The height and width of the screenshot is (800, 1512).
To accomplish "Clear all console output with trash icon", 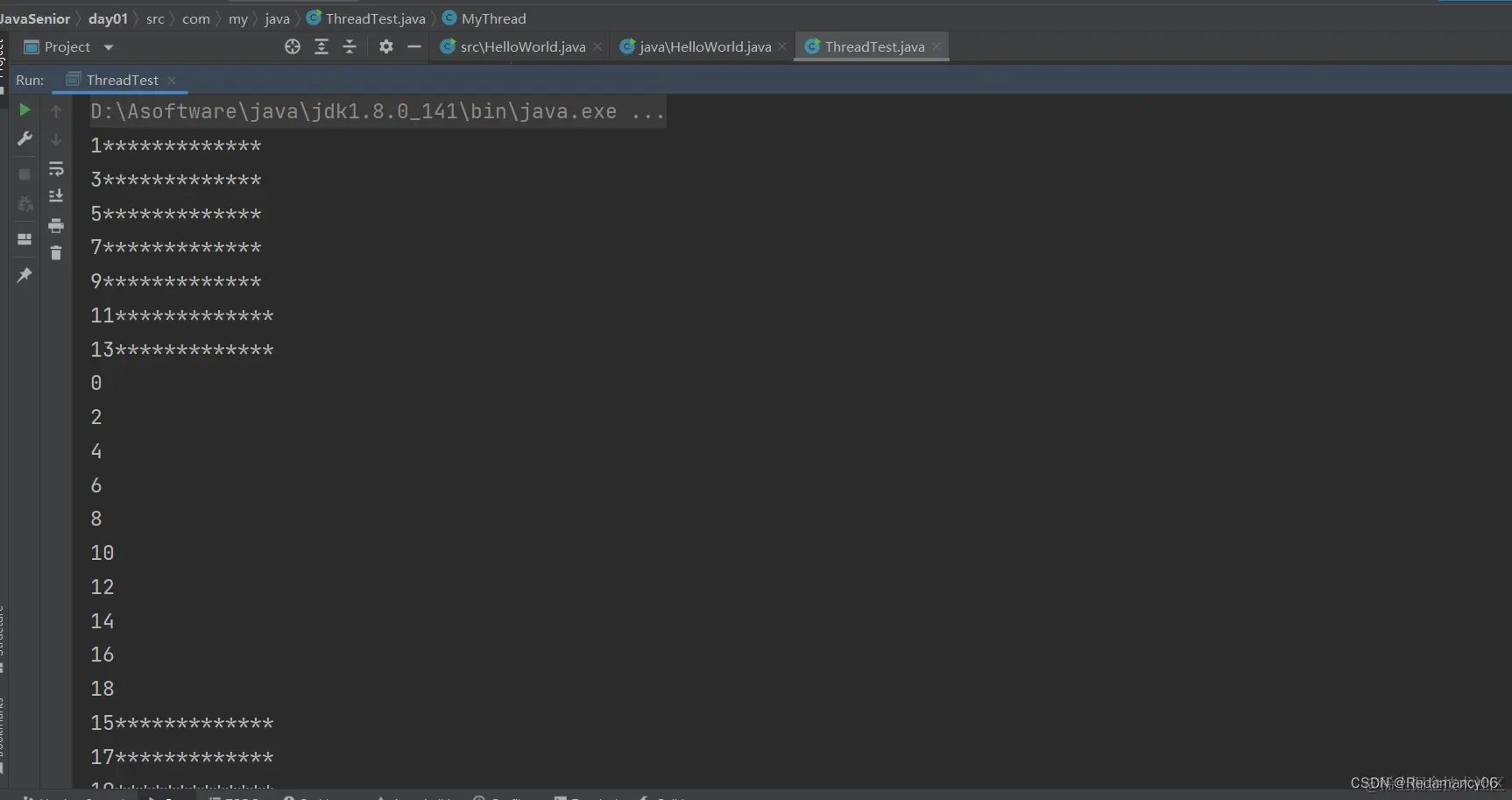I will [56, 253].
